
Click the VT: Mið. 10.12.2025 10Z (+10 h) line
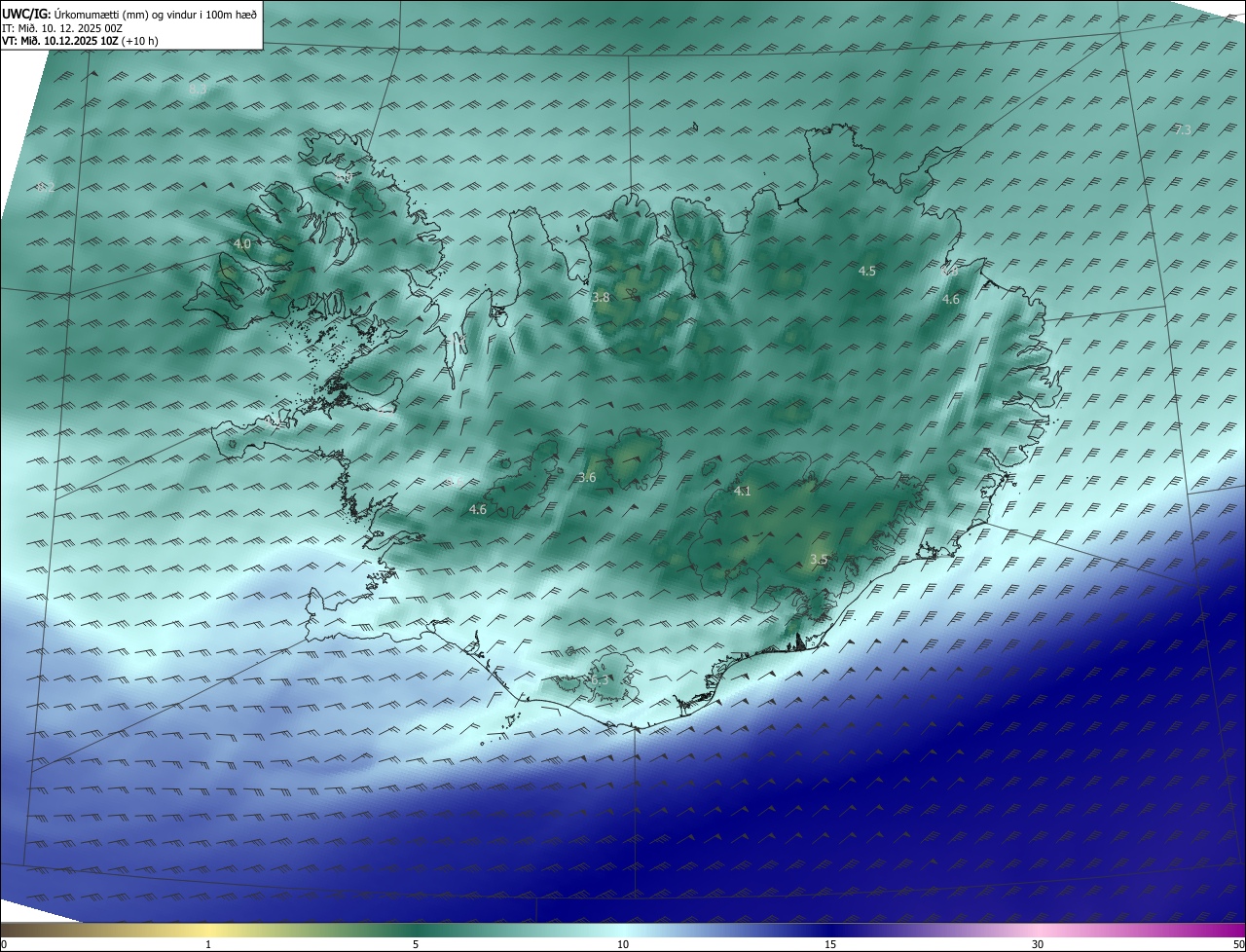pos(81,41)
